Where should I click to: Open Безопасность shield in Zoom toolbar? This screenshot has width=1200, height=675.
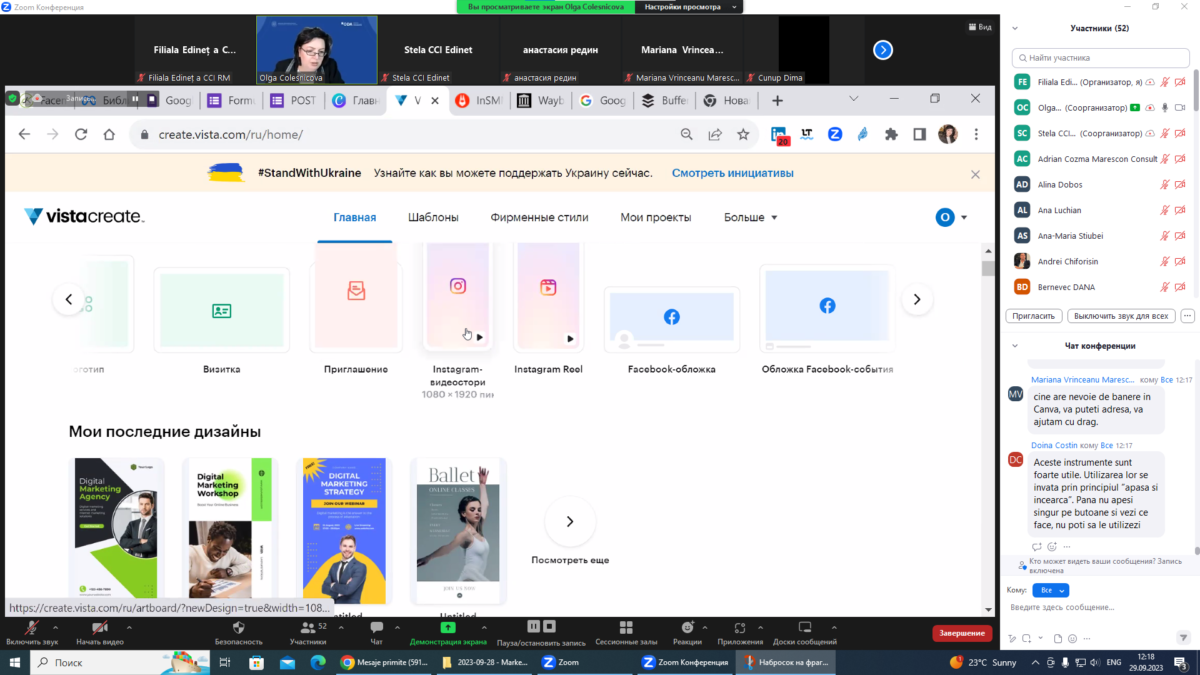click(238, 627)
